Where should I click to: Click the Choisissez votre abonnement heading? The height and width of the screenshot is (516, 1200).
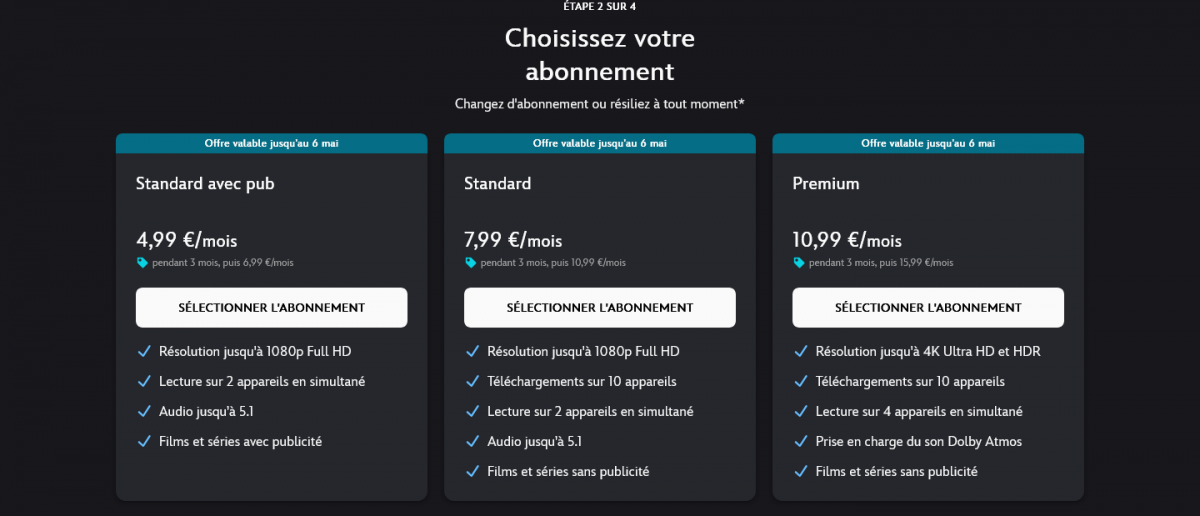(x=600, y=55)
